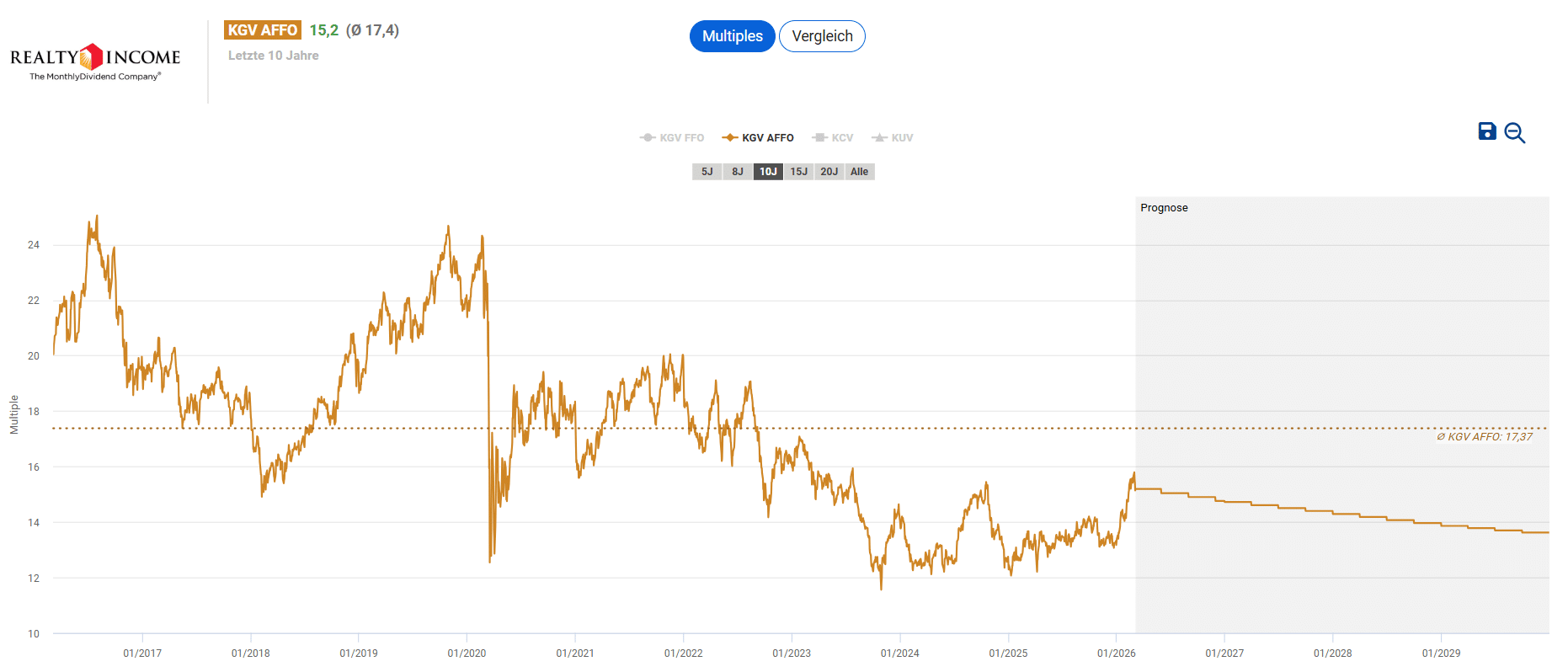Switch to 20J time range
Viewport: 1568px width, 672px height.
coord(829,172)
